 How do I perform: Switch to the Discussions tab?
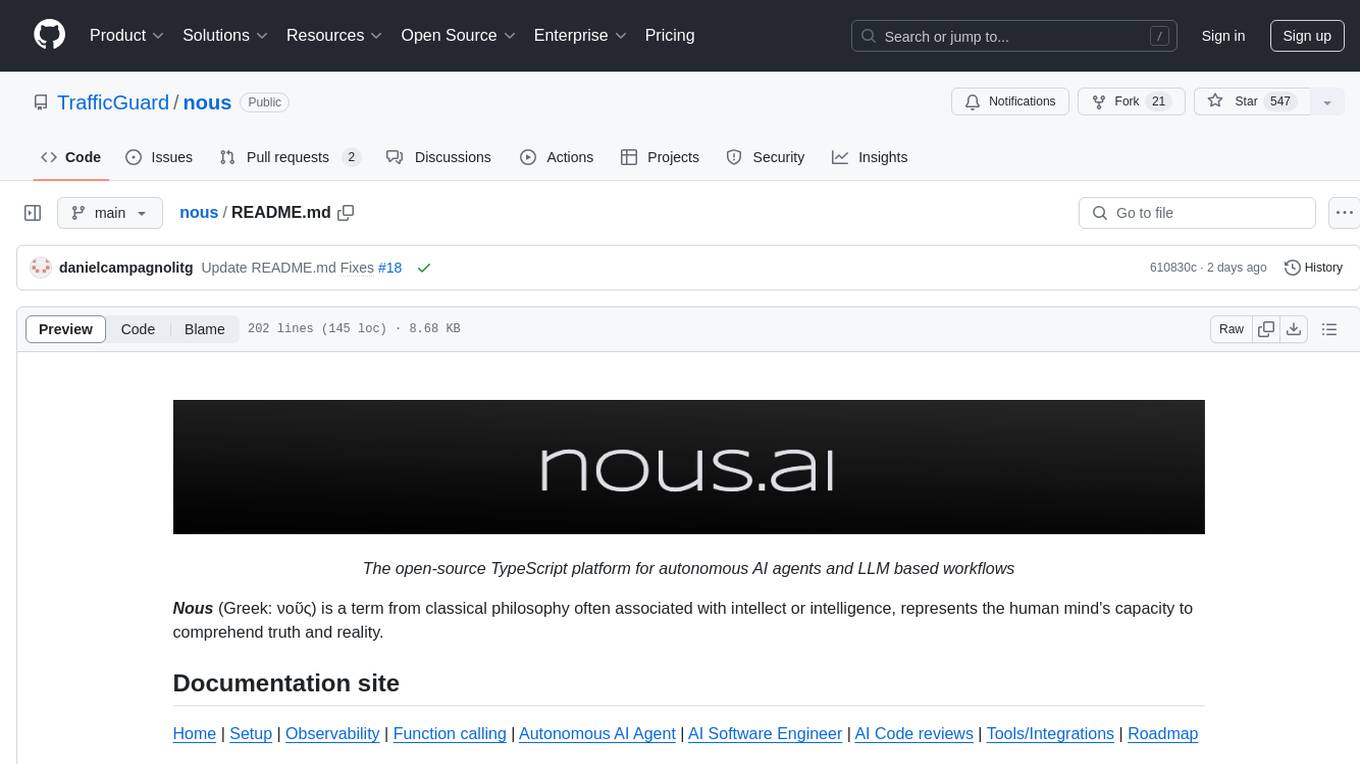pos(438,157)
